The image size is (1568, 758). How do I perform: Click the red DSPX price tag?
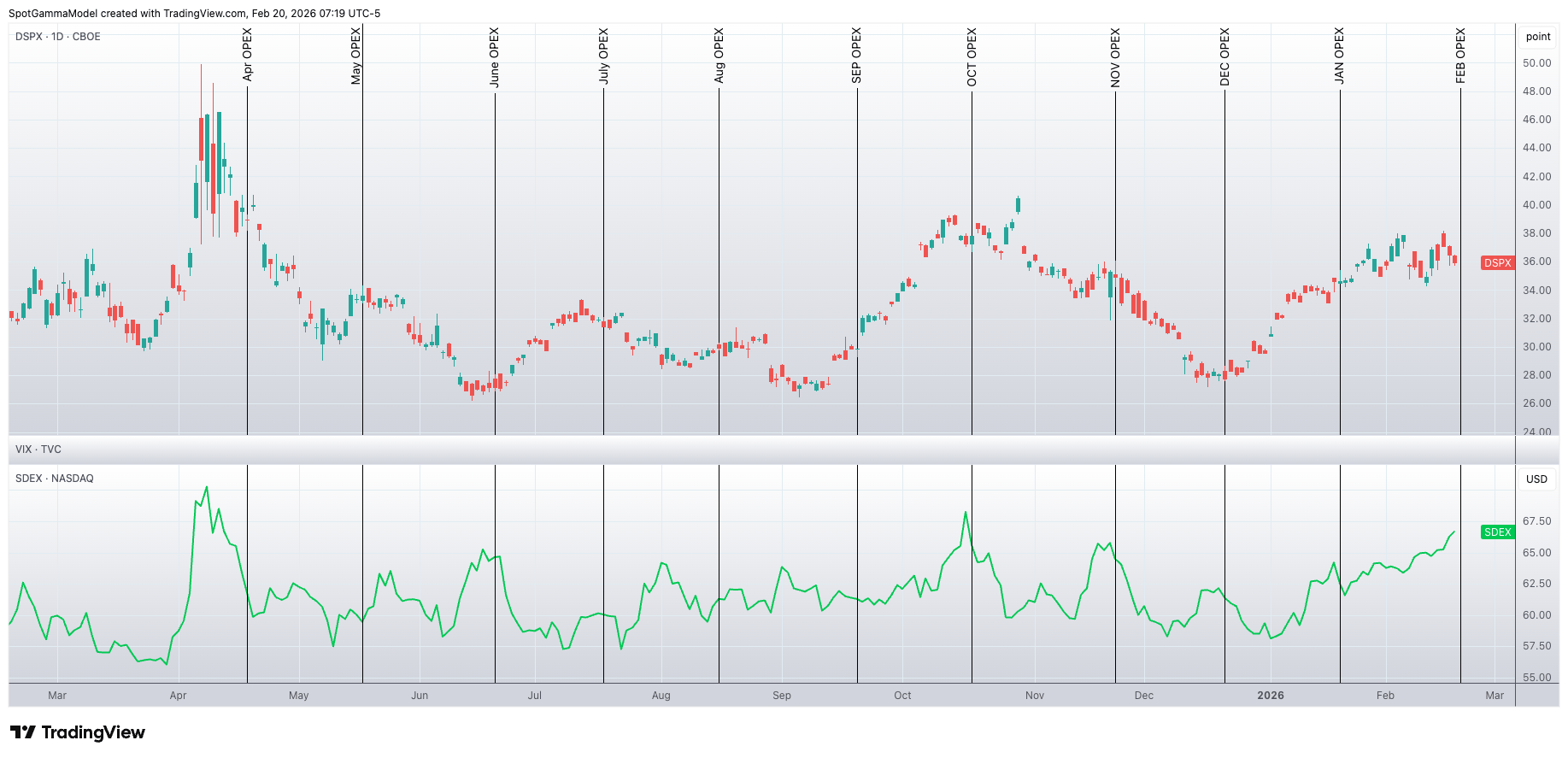(1497, 263)
